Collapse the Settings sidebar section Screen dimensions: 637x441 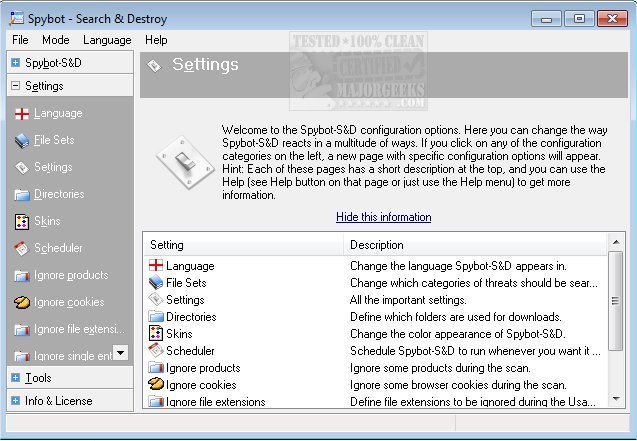click(x=15, y=86)
